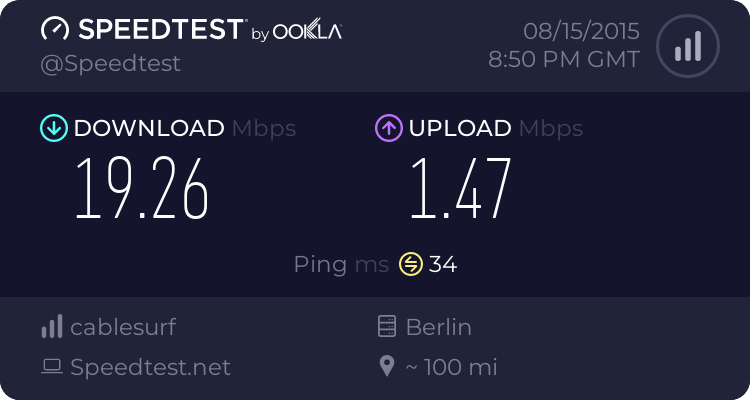The image size is (750, 400).
Task: Click the purple upload arrow icon
Action: (388, 128)
